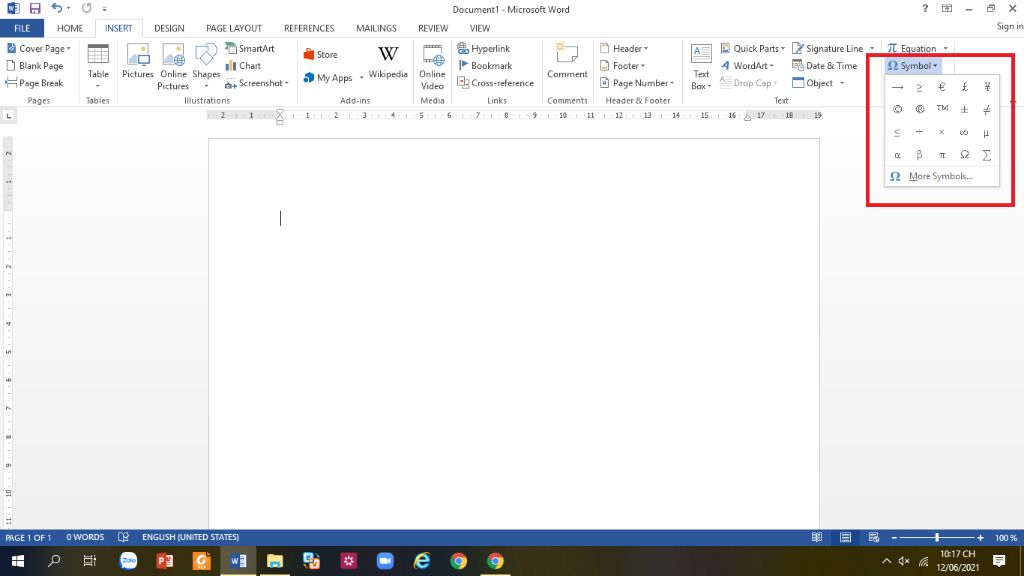Insert a Hyperlink
Viewport: 1024px width, 576px height.
click(x=484, y=48)
